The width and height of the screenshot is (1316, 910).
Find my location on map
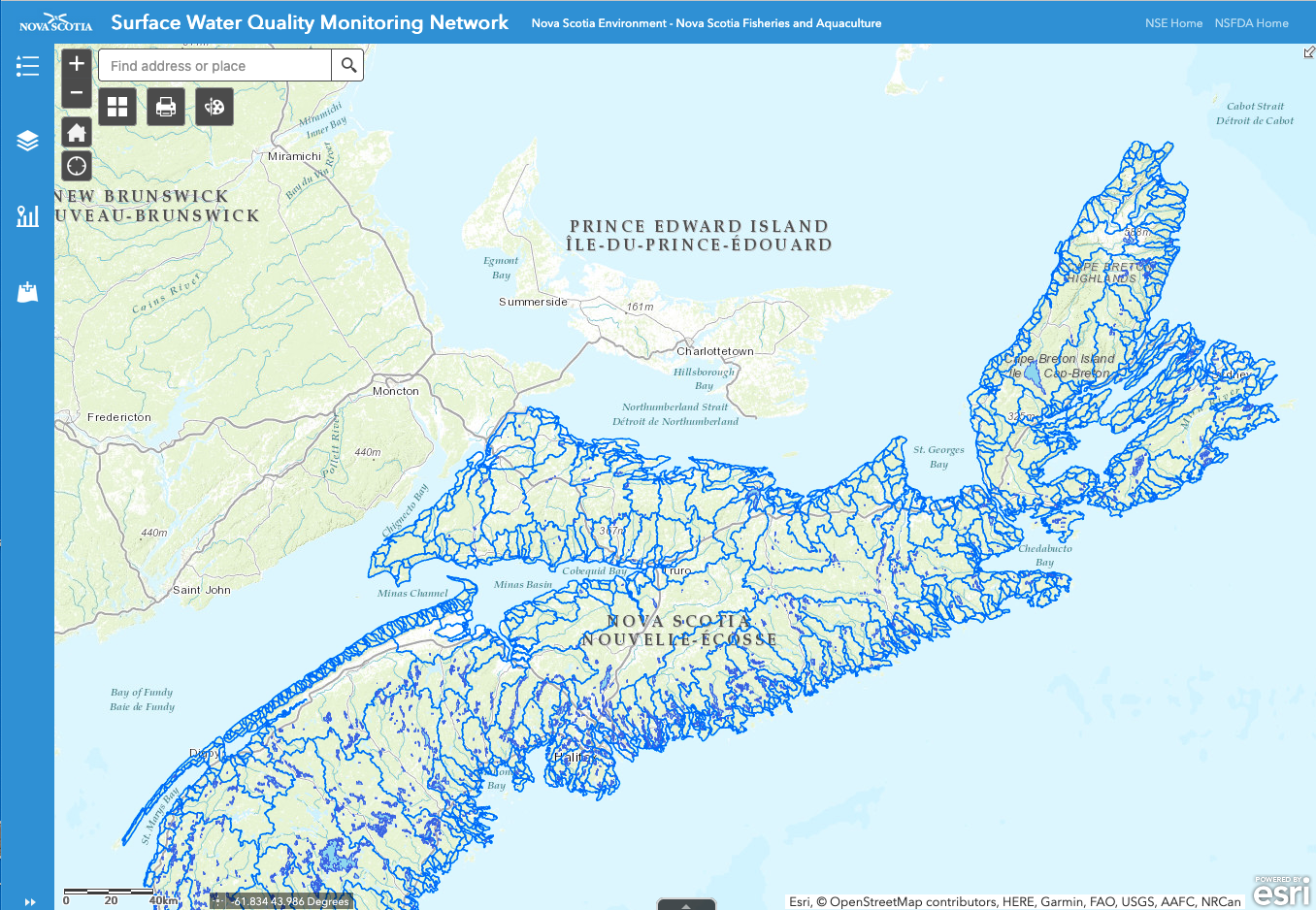point(77,166)
